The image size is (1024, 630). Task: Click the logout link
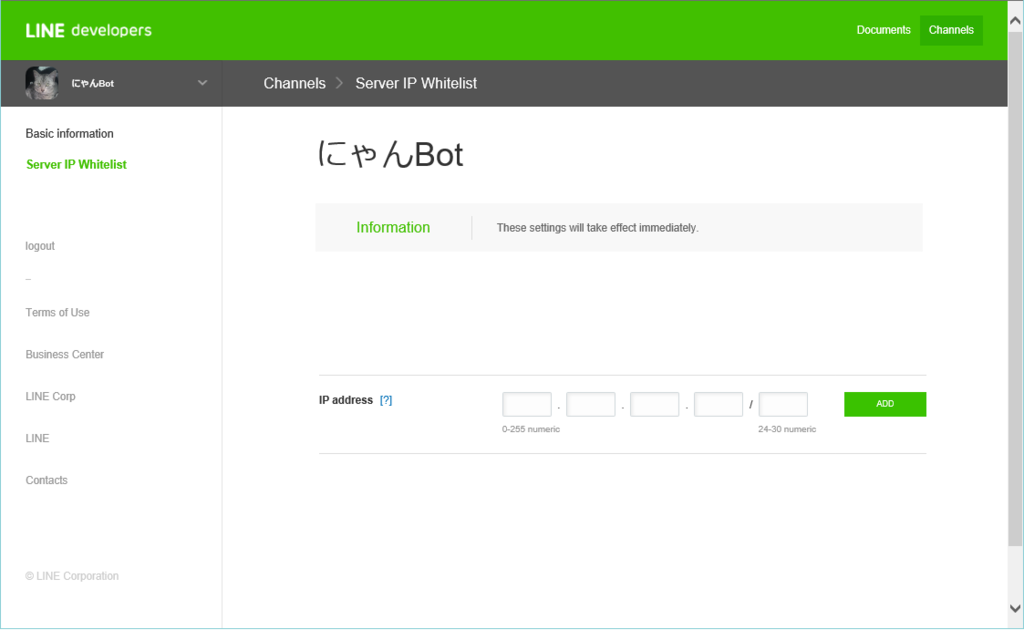point(40,246)
